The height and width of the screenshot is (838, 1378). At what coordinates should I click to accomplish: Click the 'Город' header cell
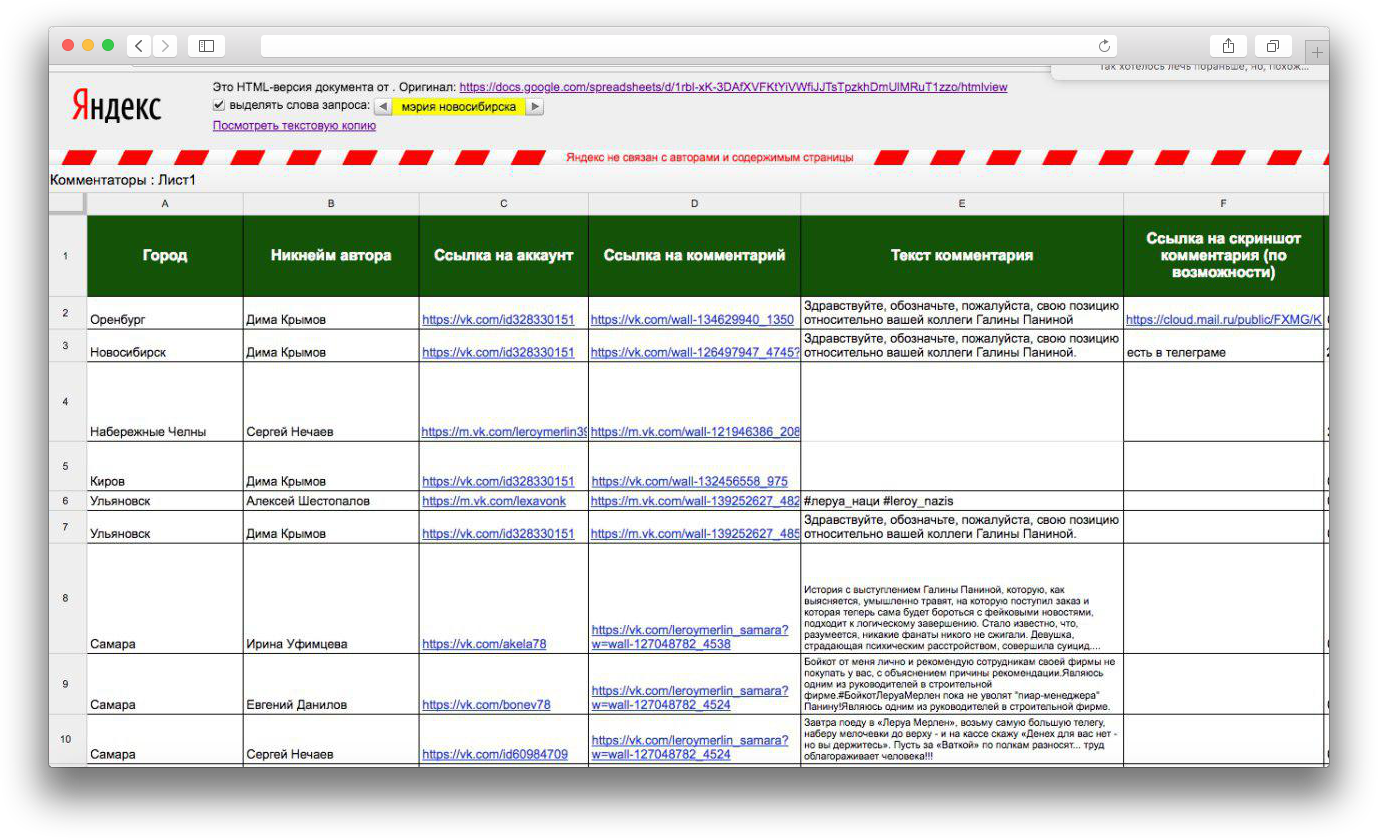tap(165, 255)
